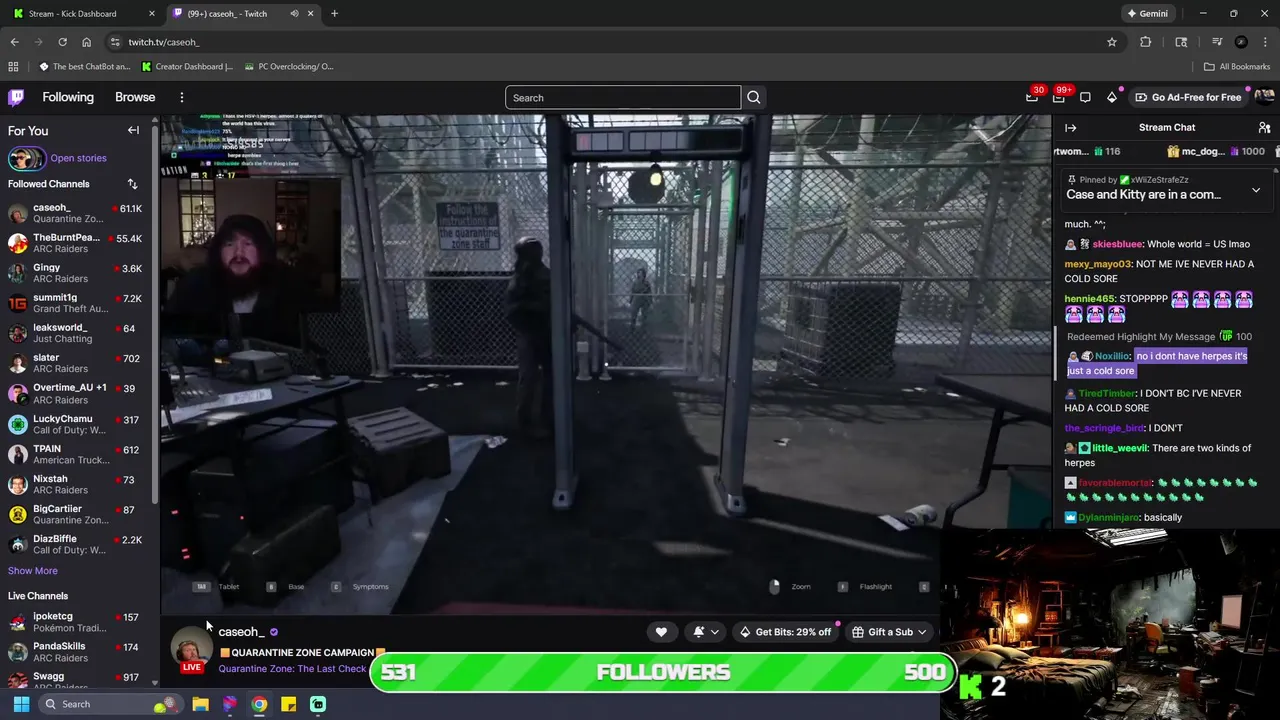Open Twitch user avatar menu

point(1264,97)
